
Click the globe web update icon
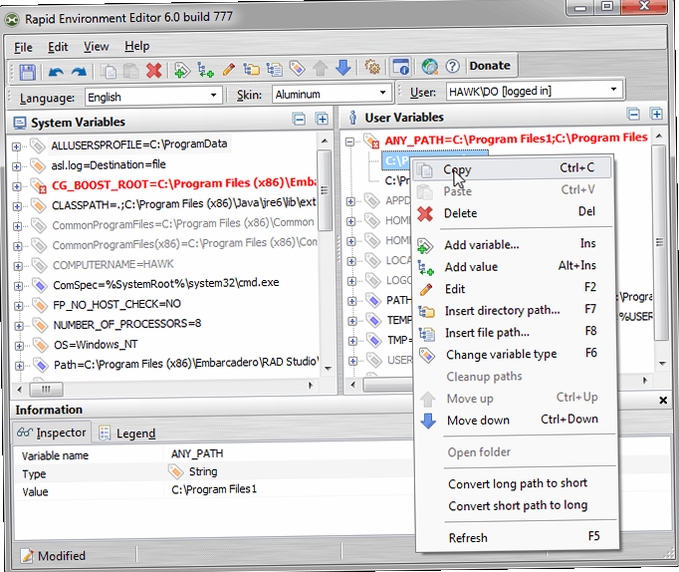pyautogui.click(x=430, y=66)
